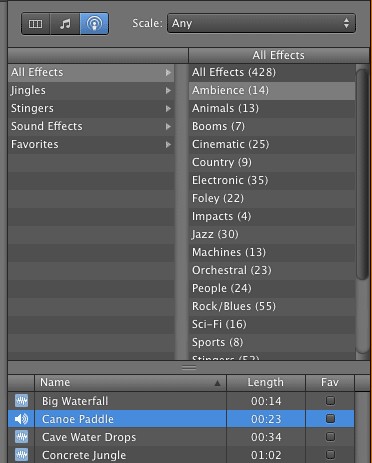Click waveform icon for Concrete Jungle
This screenshot has width=372, height=463.
pyautogui.click(x=22, y=455)
